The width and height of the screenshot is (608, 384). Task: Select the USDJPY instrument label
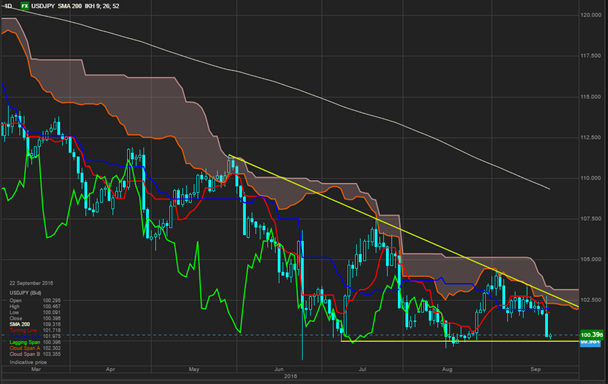pyautogui.click(x=43, y=6)
